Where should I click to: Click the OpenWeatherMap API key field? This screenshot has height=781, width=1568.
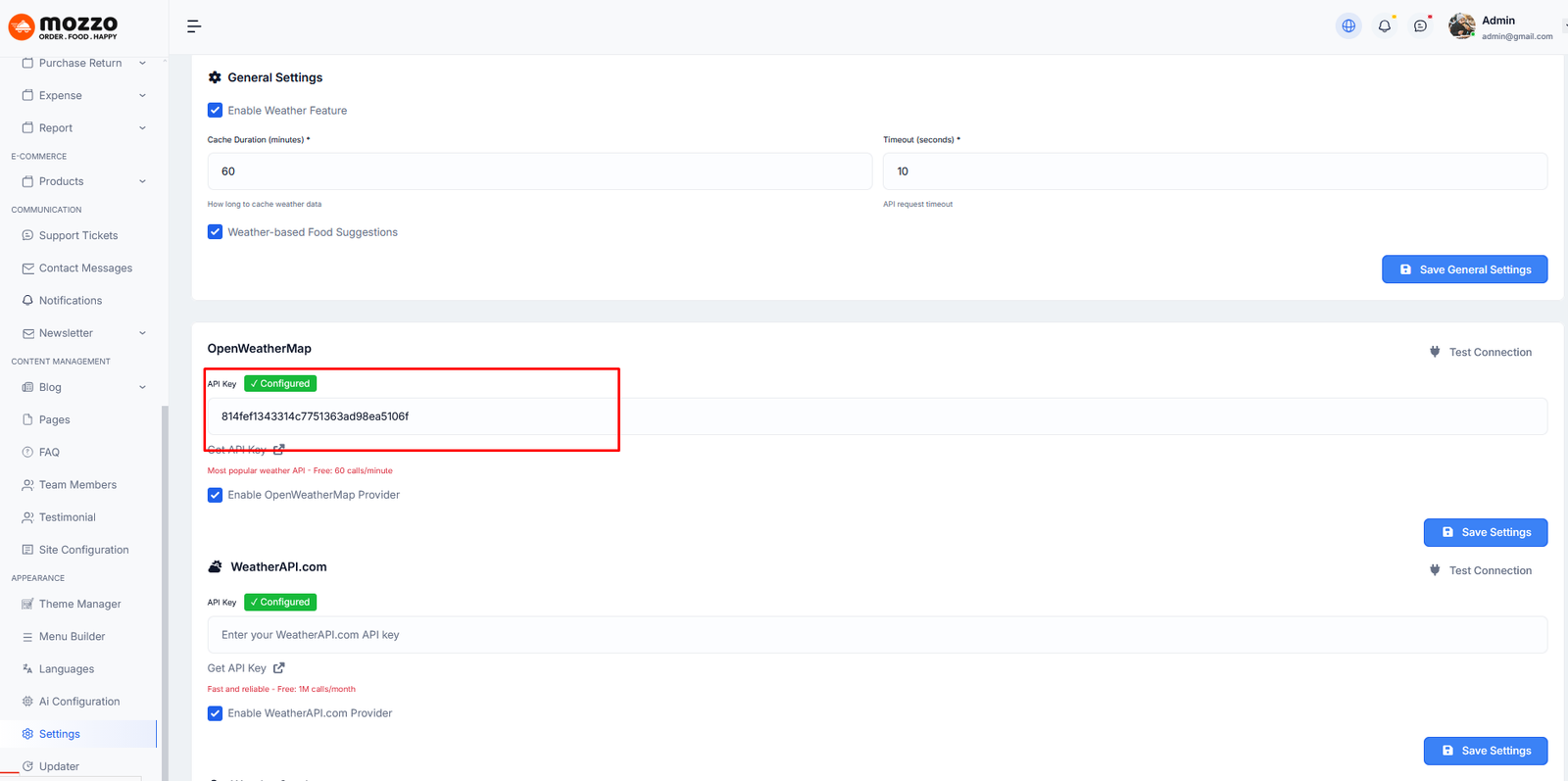(877, 416)
